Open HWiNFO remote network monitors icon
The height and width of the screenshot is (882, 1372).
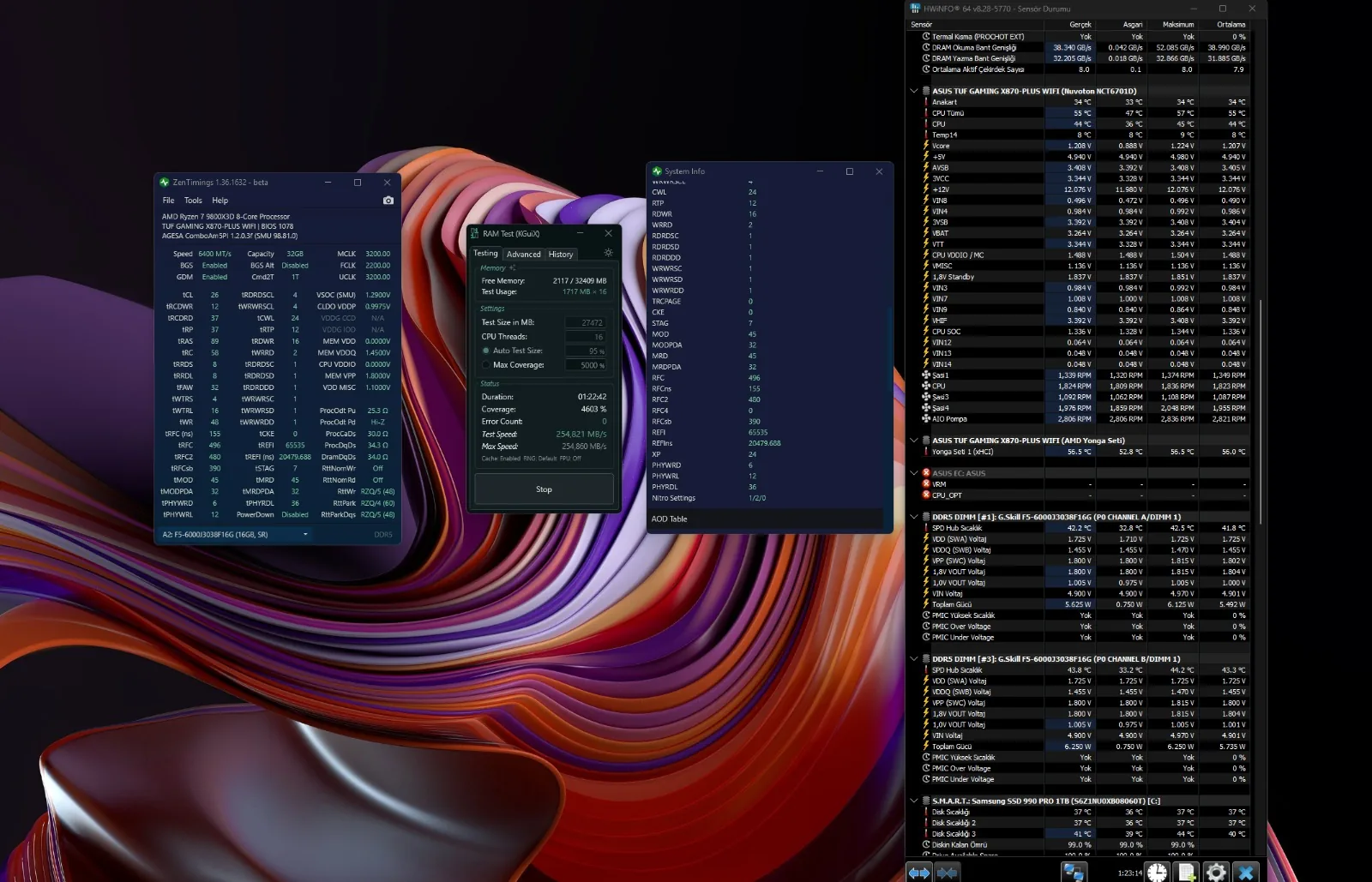[x=1074, y=872]
